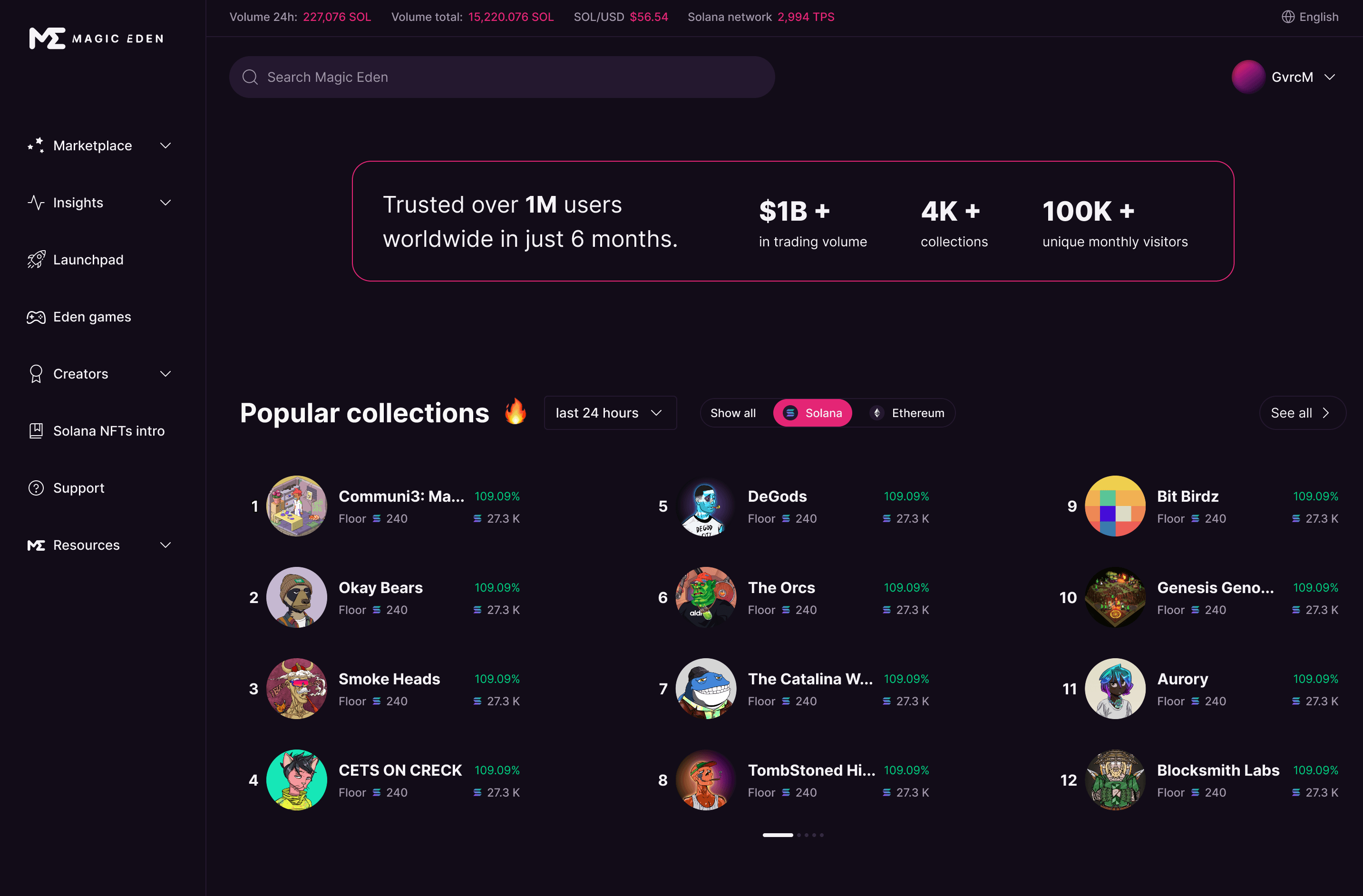The image size is (1363, 896).
Task: Click the Magic Eden logo
Action: pyautogui.click(x=96, y=39)
